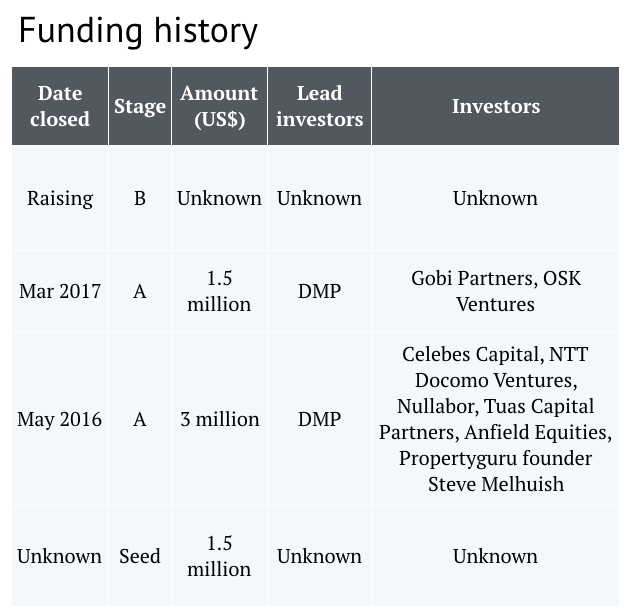Select the Gobi Partners, OSK Ventures cell
Screen dimensions: 631x615
tap(495, 291)
